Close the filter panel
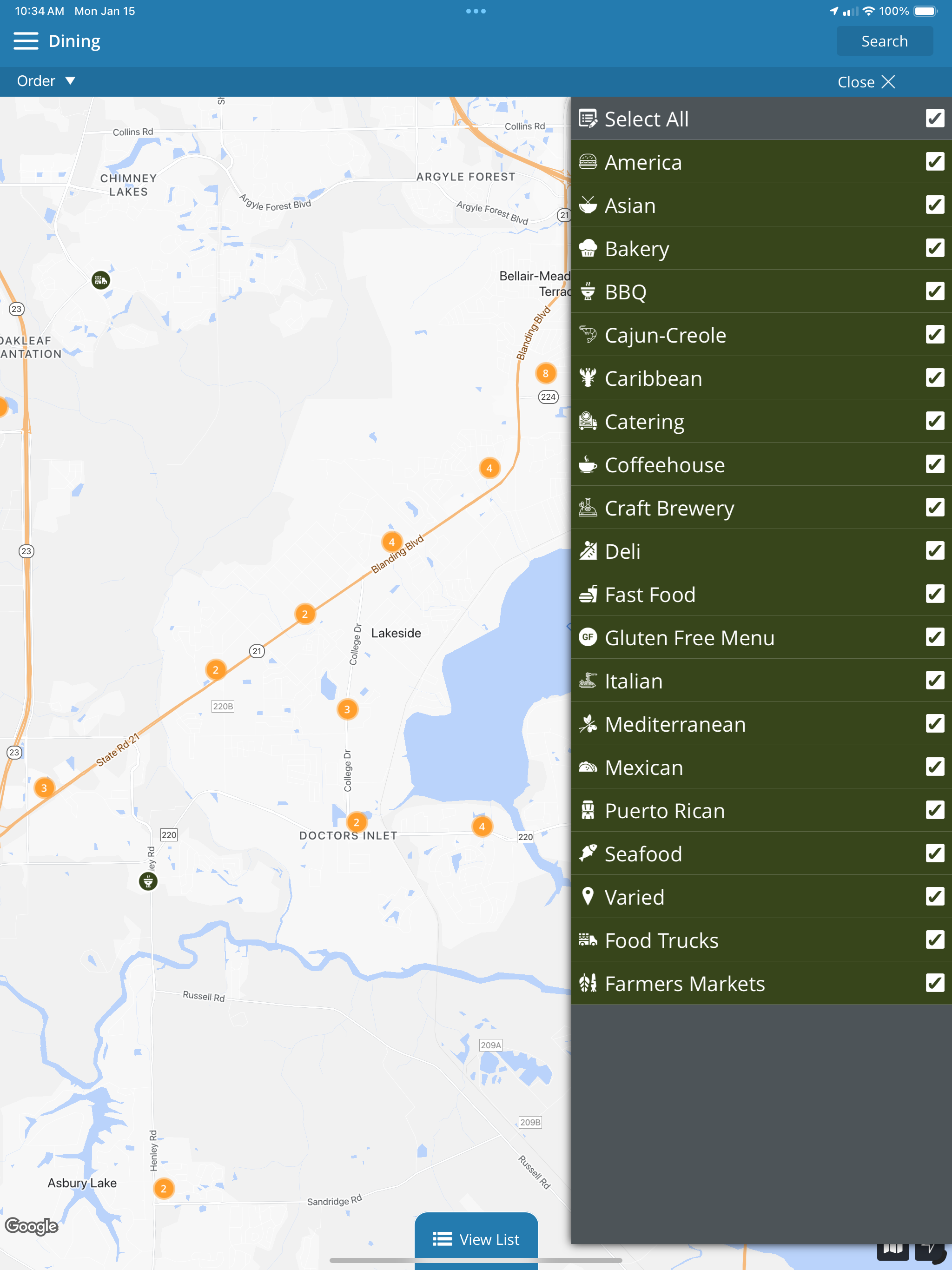The image size is (952, 1270). click(x=866, y=82)
